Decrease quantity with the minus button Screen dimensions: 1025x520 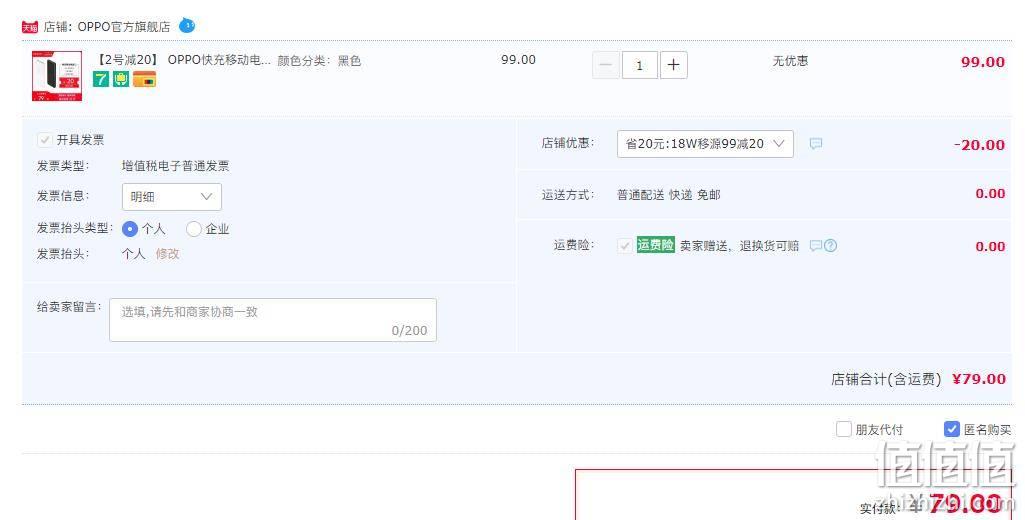point(606,65)
